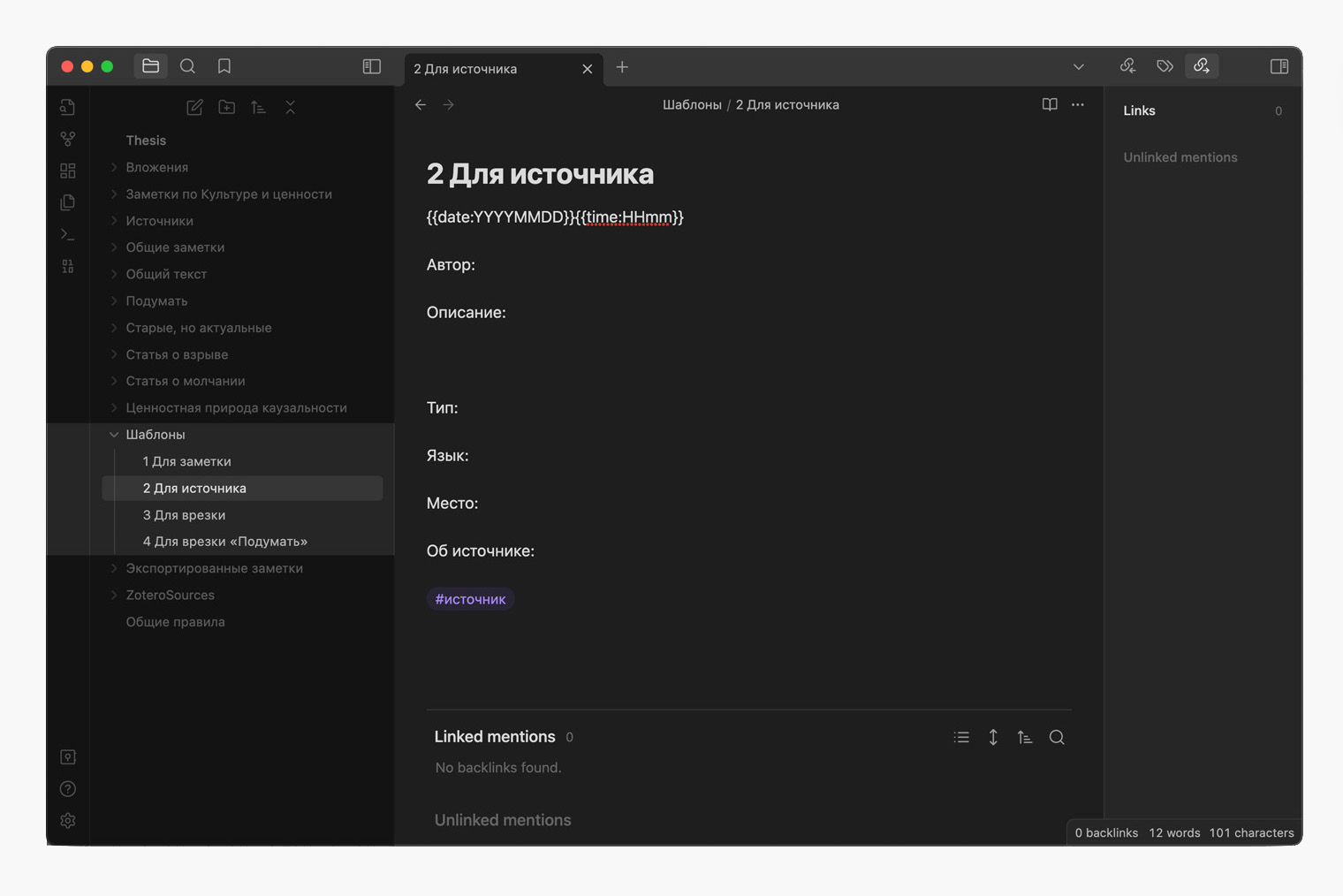
Task: Close the '2 Для источника' tab
Action: pyautogui.click(x=588, y=69)
